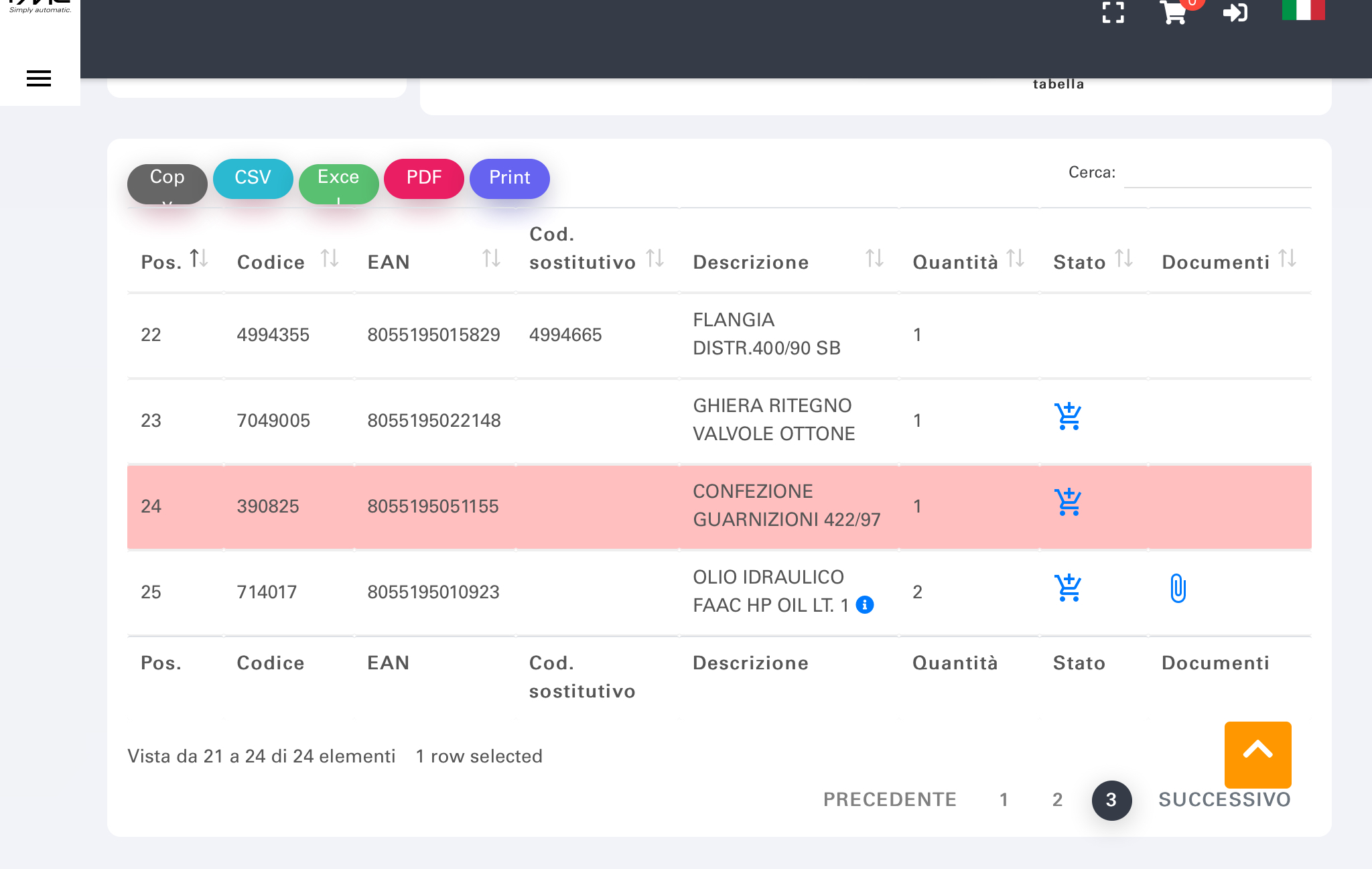
Task: Add GHIERA RITEGNO item to cart
Action: [1068, 416]
